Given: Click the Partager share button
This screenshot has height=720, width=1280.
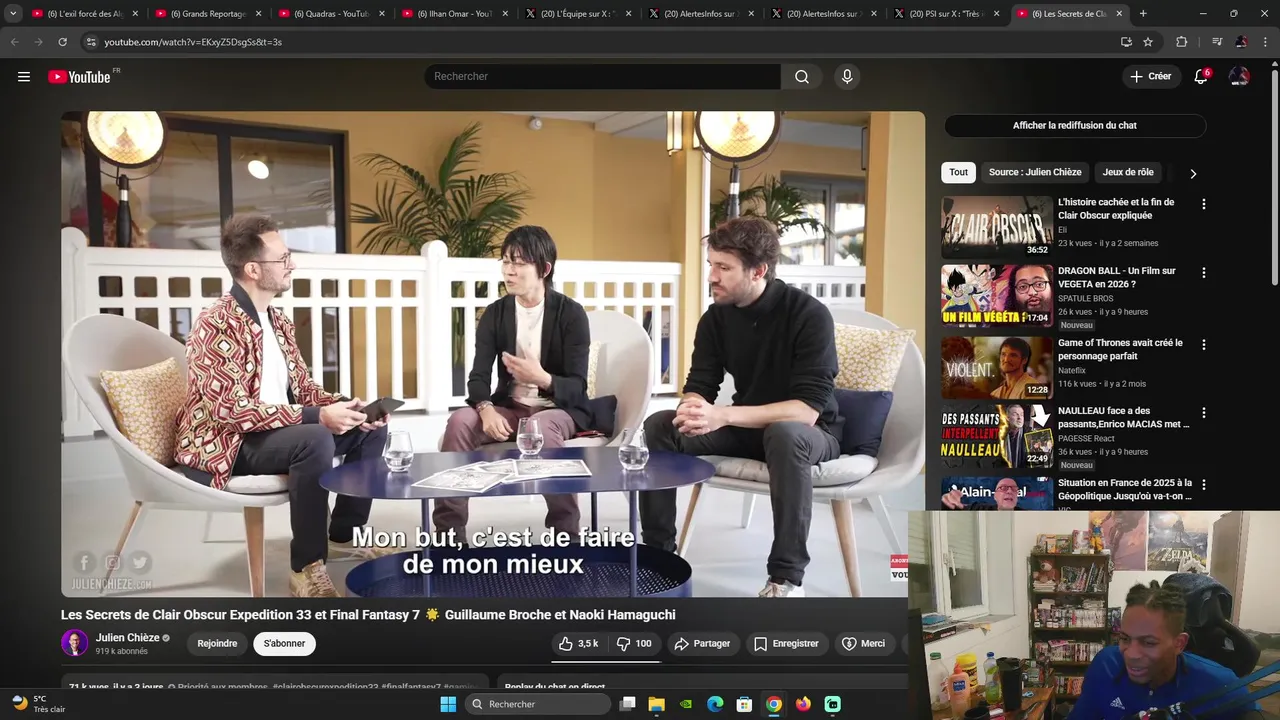Looking at the screenshot, I should (703, 644).
